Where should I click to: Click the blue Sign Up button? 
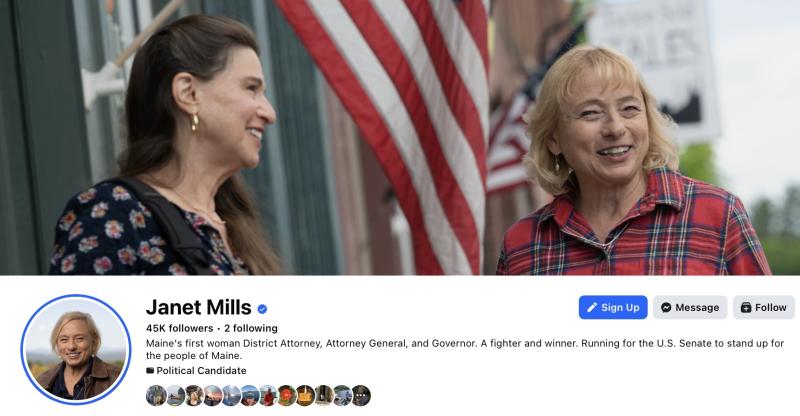point(613,307)
